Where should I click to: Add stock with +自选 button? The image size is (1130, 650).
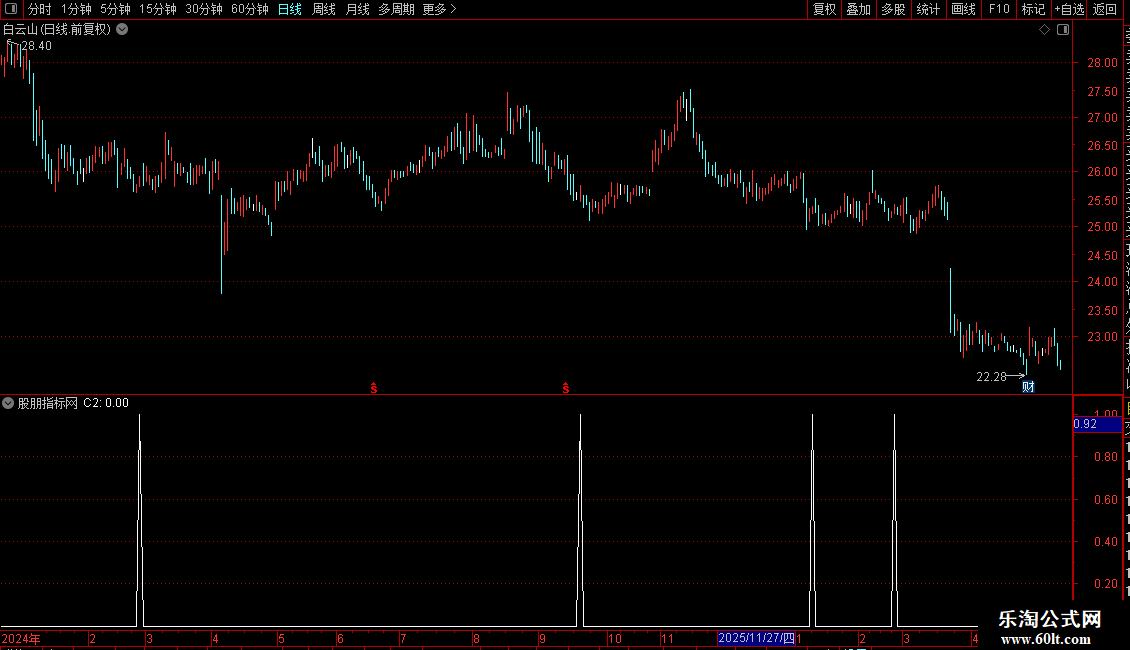1069,9
